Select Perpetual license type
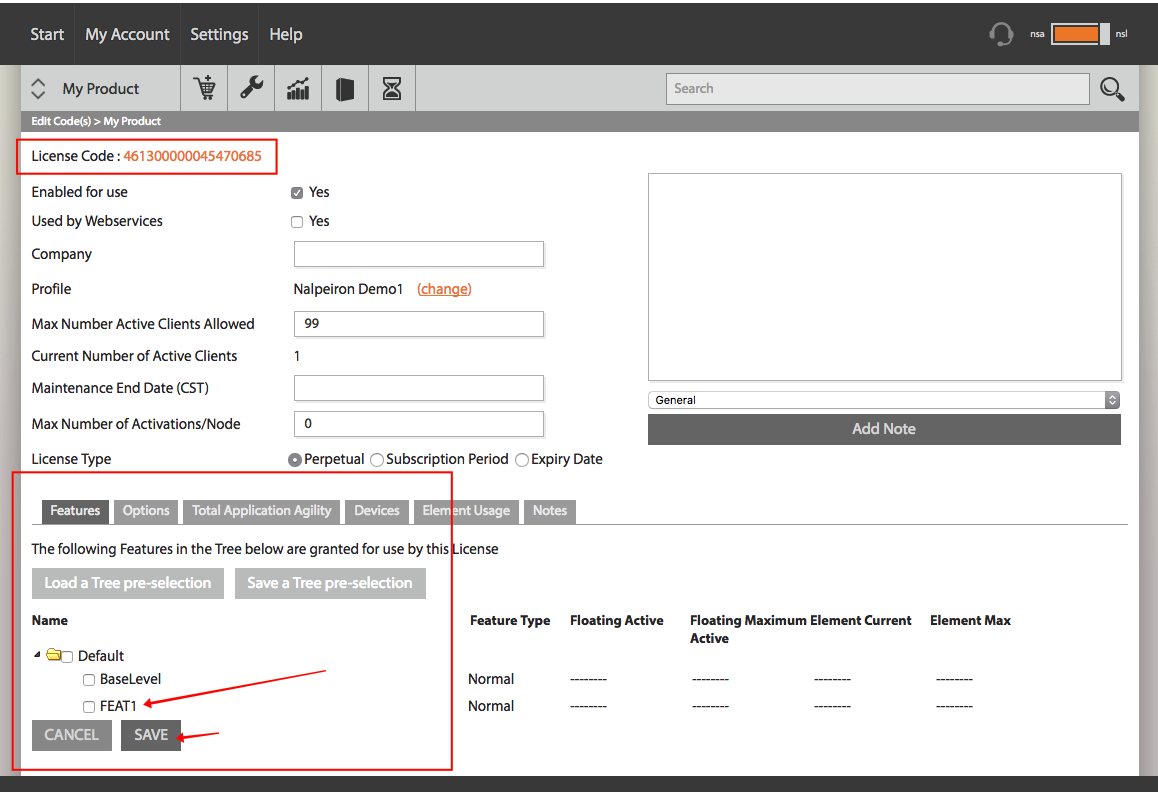The image size is (1158, 792). click(295, 460)
